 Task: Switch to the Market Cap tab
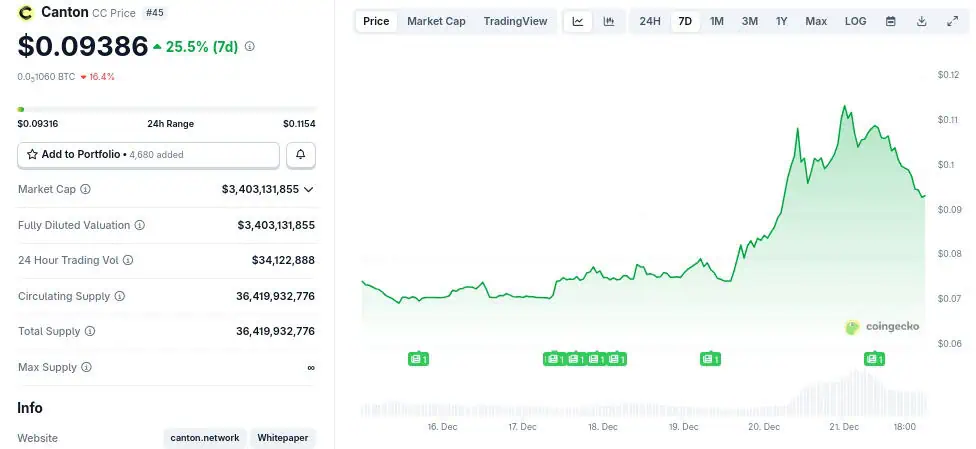click(436, 21)
